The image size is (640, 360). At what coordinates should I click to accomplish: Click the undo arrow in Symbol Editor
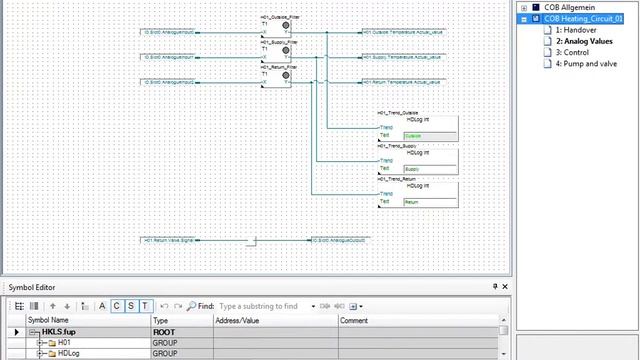tap(164, 306)
